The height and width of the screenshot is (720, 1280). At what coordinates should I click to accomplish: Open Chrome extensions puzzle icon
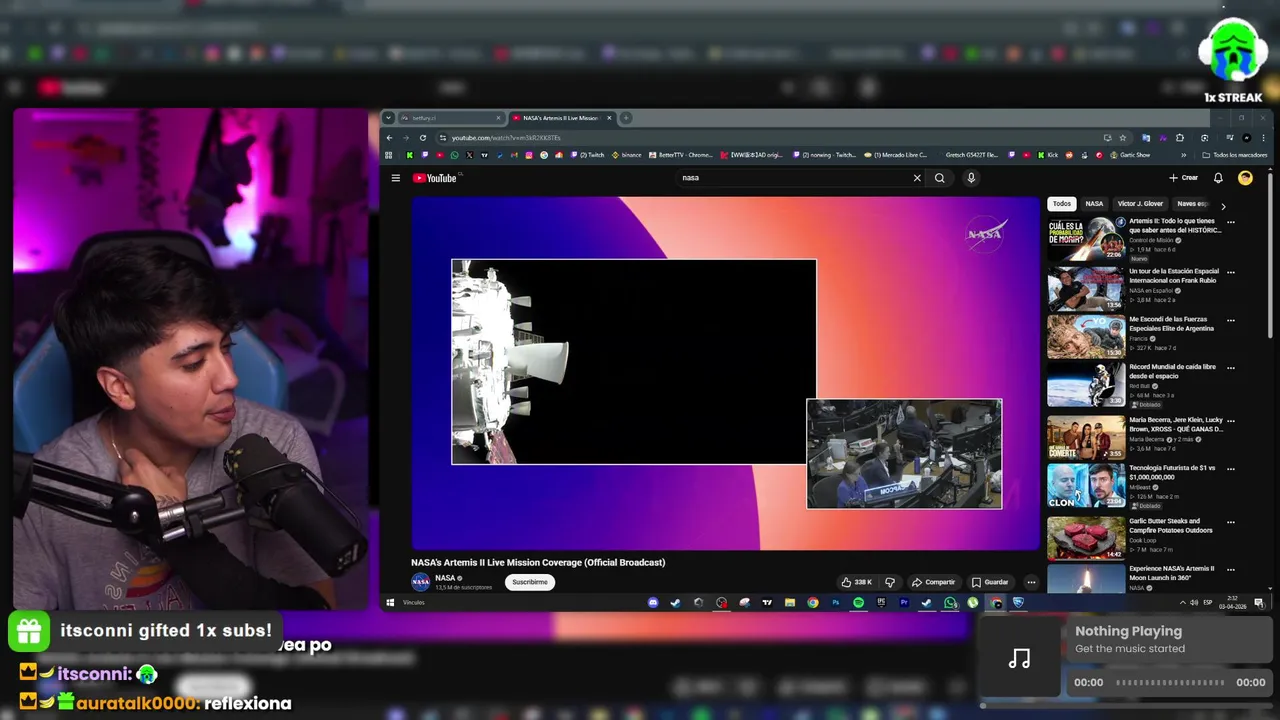(x=1180, y=138)
